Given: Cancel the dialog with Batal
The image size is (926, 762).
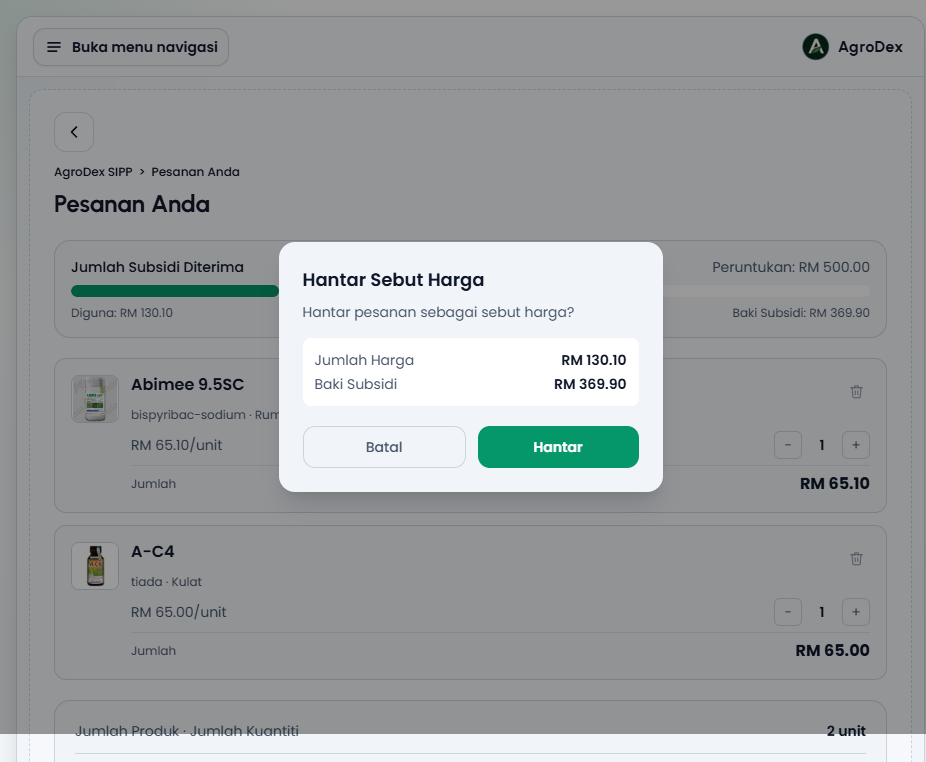Looking at the screenshot, I should coord(384,447).
